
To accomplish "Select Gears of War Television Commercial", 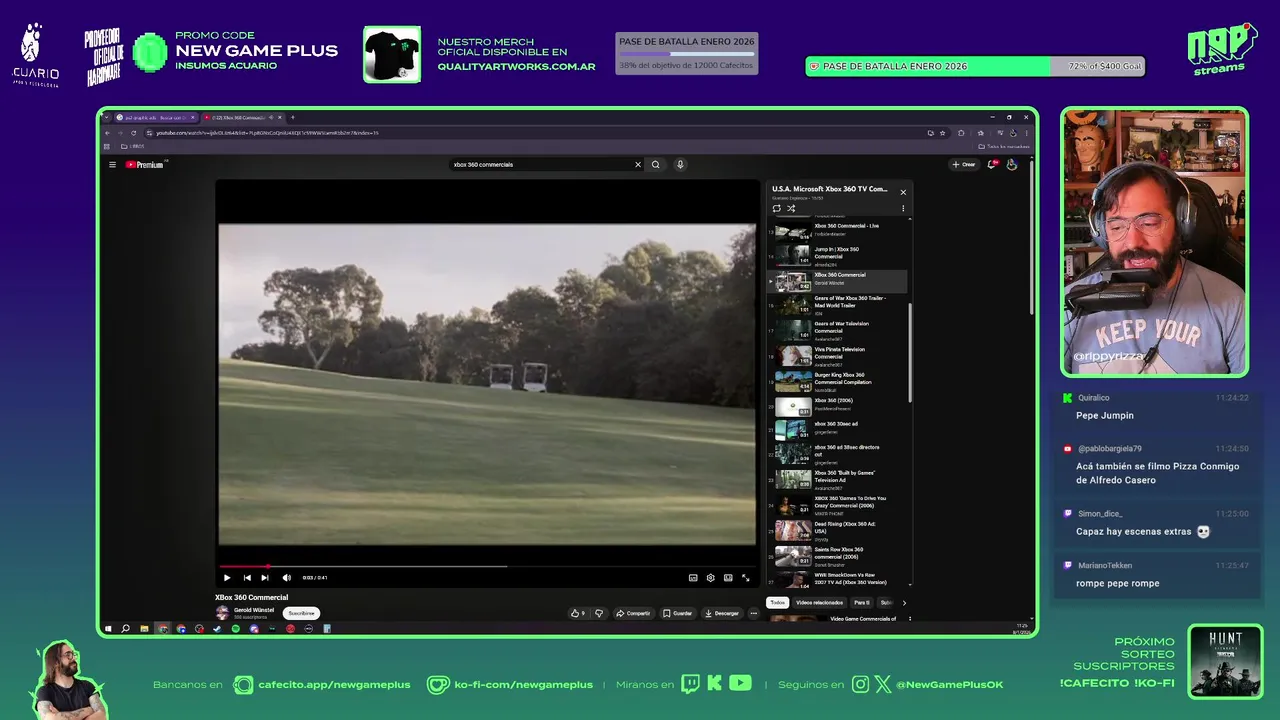I will point(837,330).
